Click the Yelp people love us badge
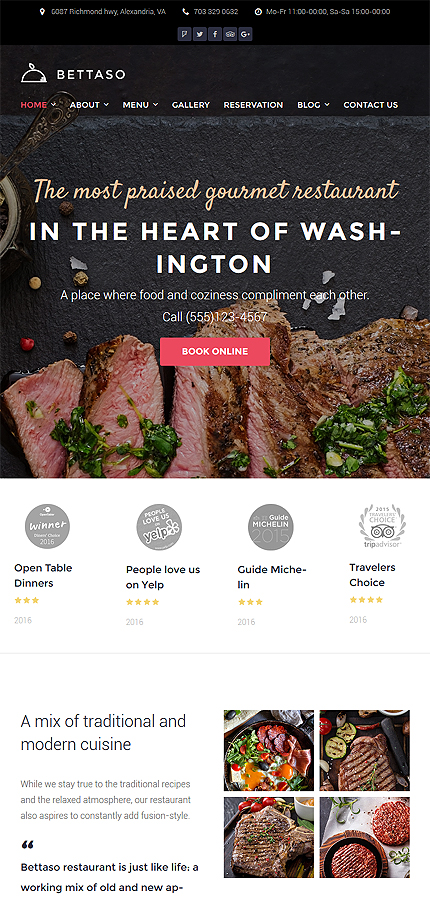This screenshot has width=430, height=900. point(159,527)
